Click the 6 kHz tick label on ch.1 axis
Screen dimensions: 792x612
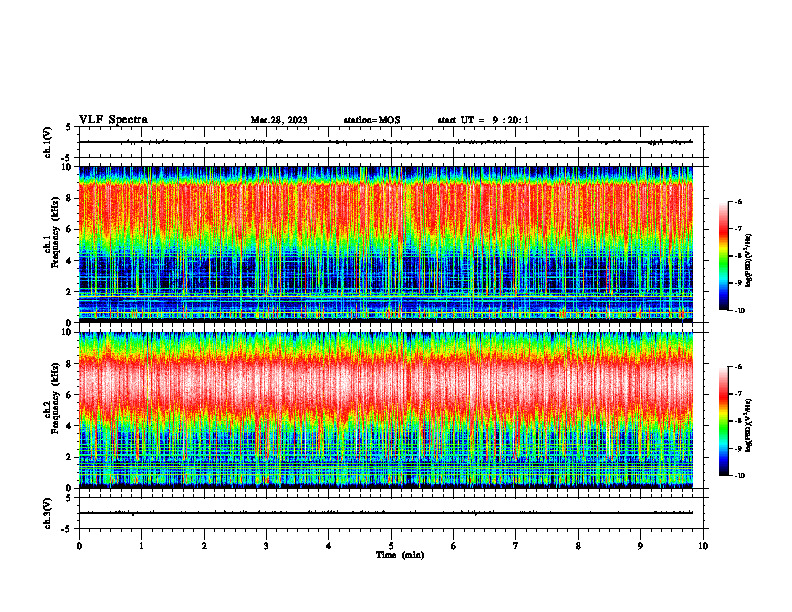(x=70, y=229)
